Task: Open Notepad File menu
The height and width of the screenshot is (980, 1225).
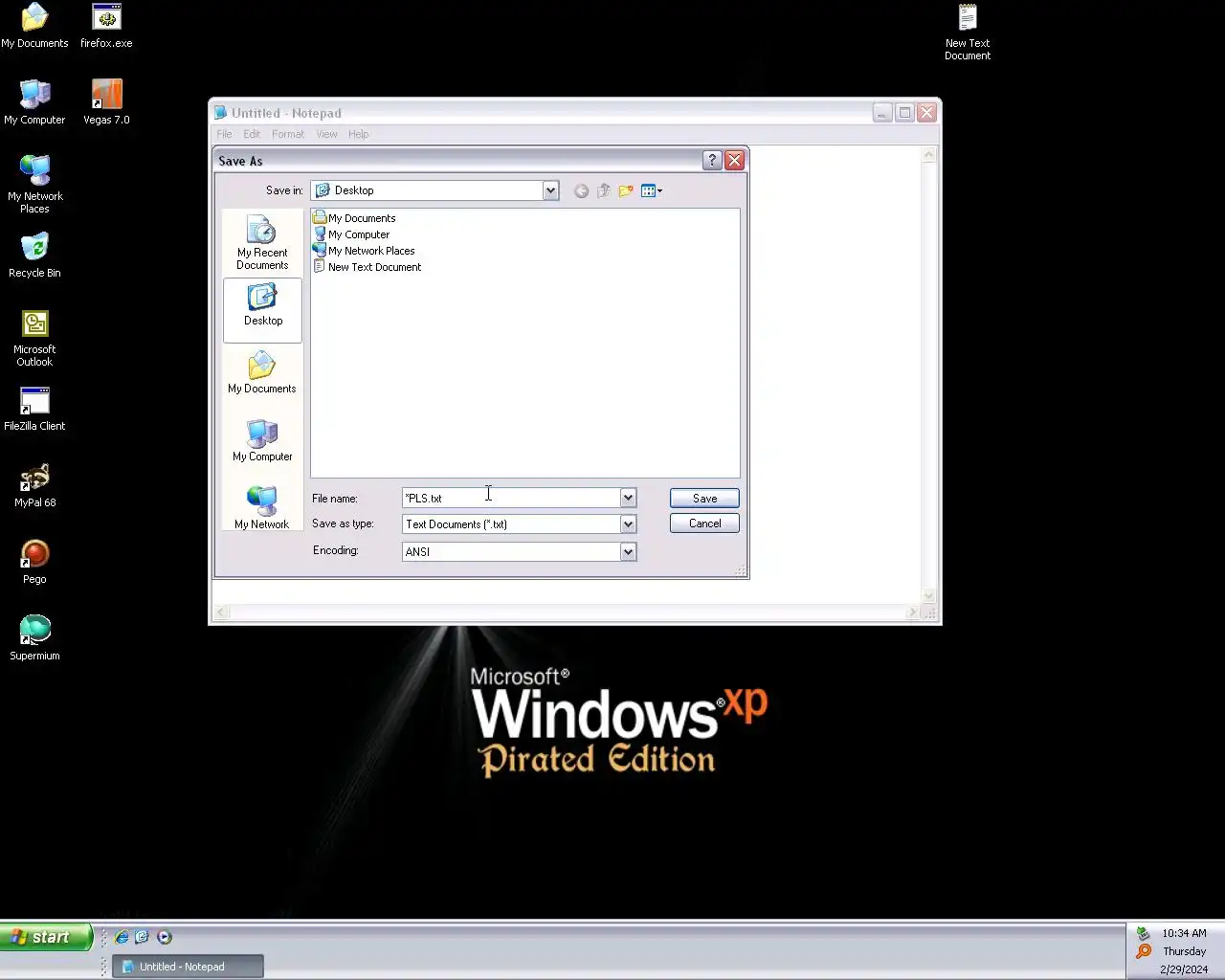Action: tap(224, 134)
